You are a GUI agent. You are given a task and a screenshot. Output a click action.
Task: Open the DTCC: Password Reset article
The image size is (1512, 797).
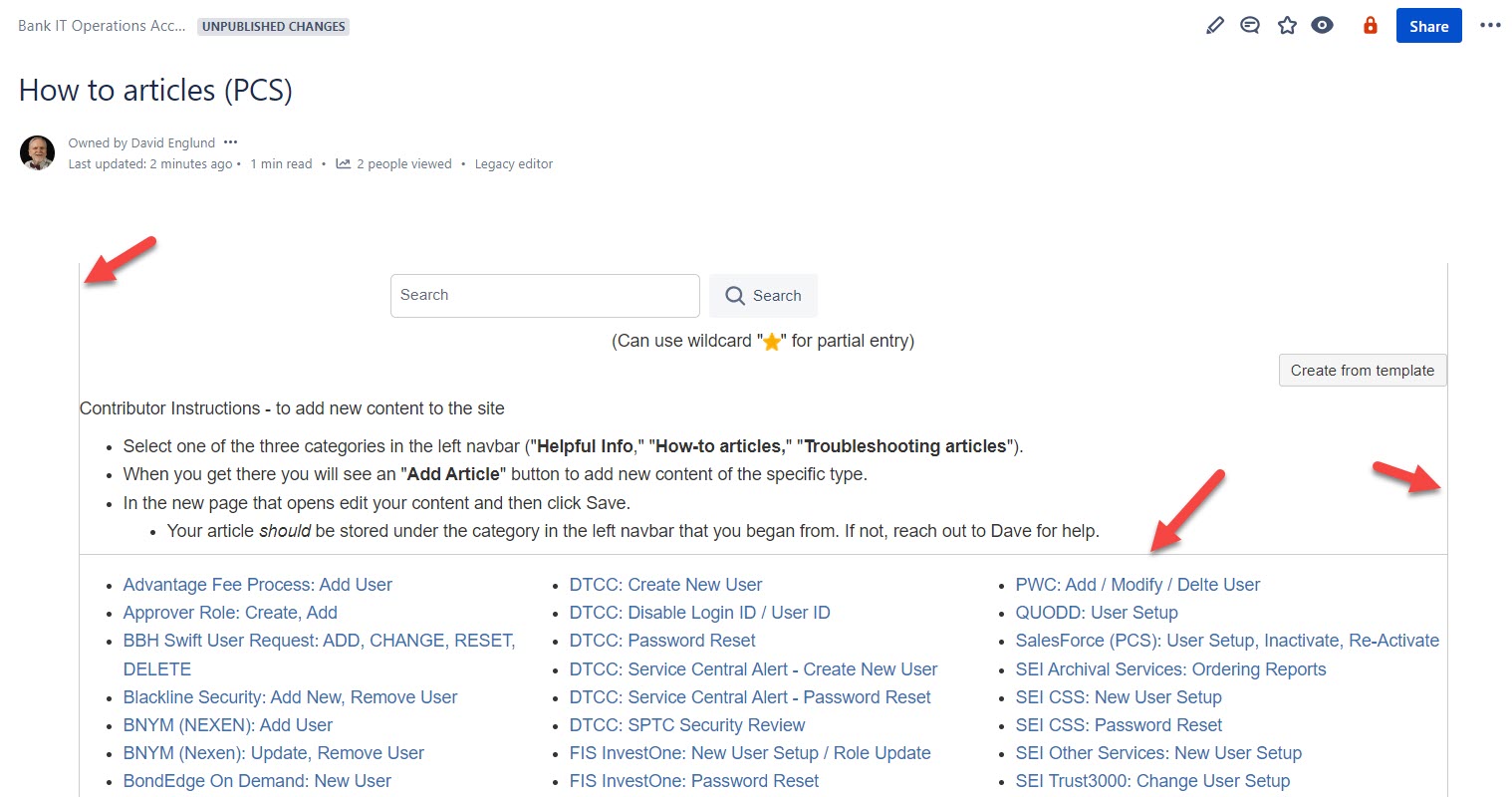point(662,641)
